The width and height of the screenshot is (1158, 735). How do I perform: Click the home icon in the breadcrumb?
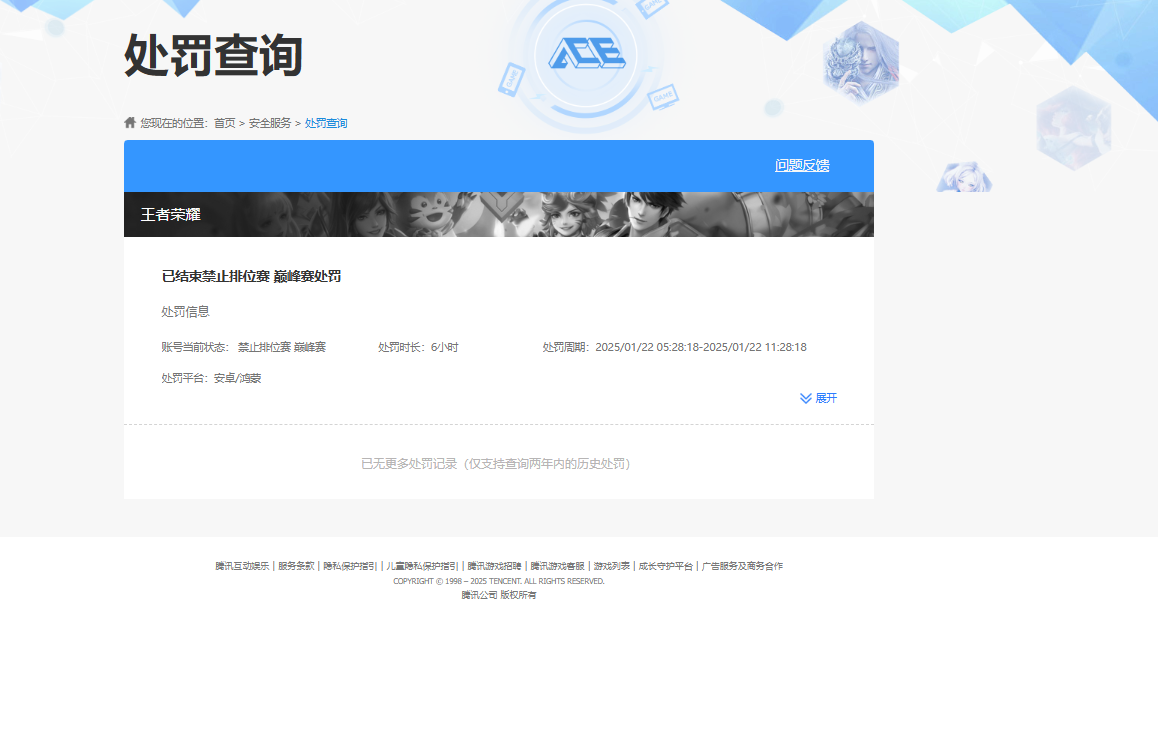129,121
